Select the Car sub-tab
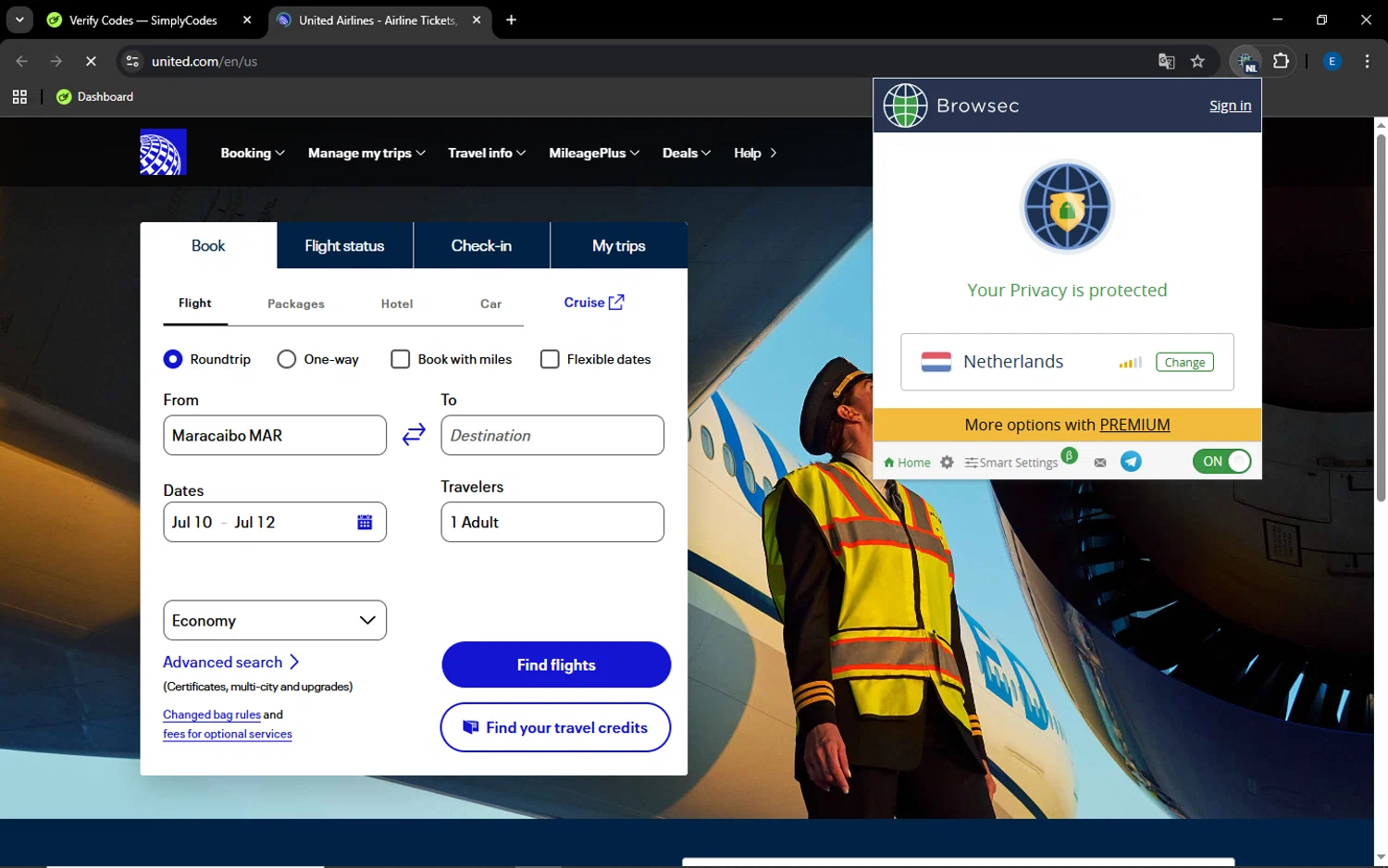1388x868 pixels. (x=490, y=304)
